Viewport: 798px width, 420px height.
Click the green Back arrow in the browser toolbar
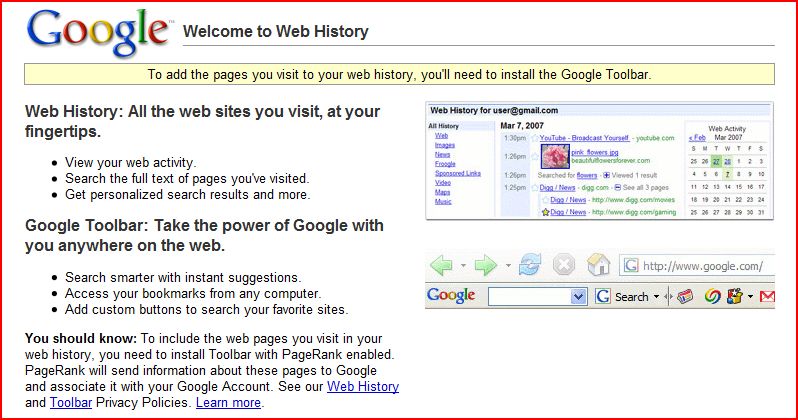[x=441, y=265]
